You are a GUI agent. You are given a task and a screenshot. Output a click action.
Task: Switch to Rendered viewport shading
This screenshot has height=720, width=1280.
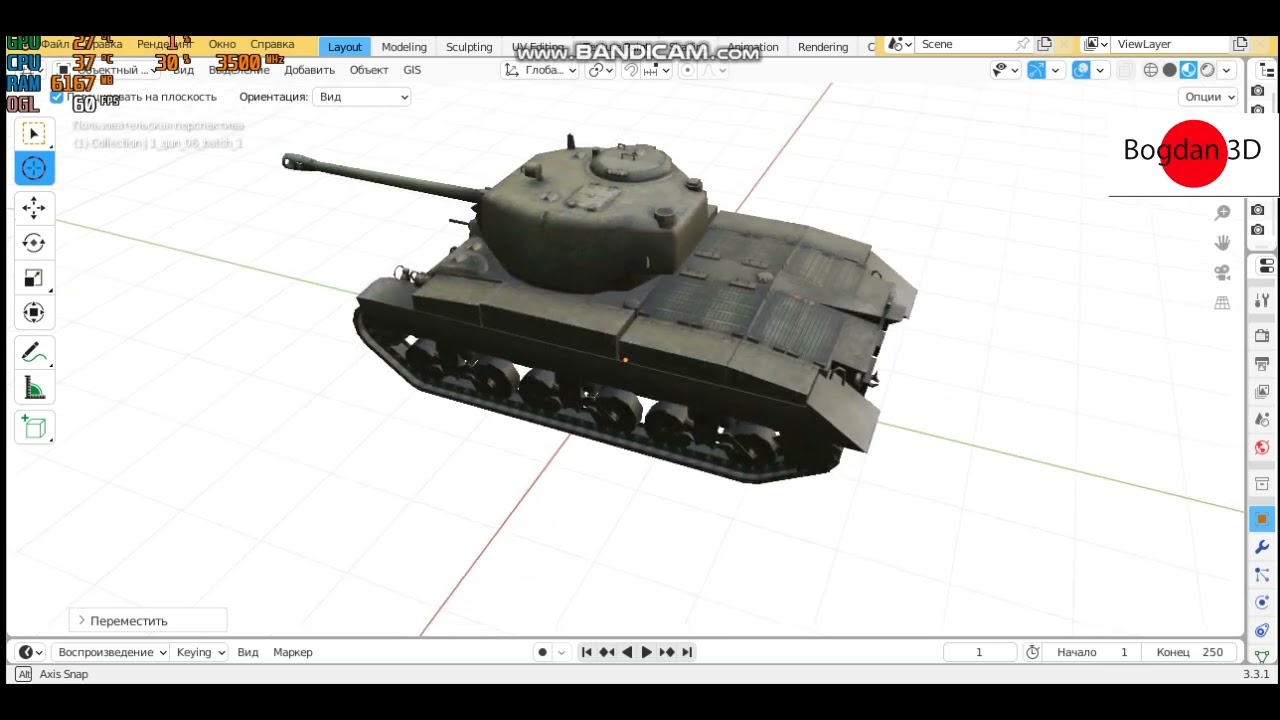[1207, 70]
